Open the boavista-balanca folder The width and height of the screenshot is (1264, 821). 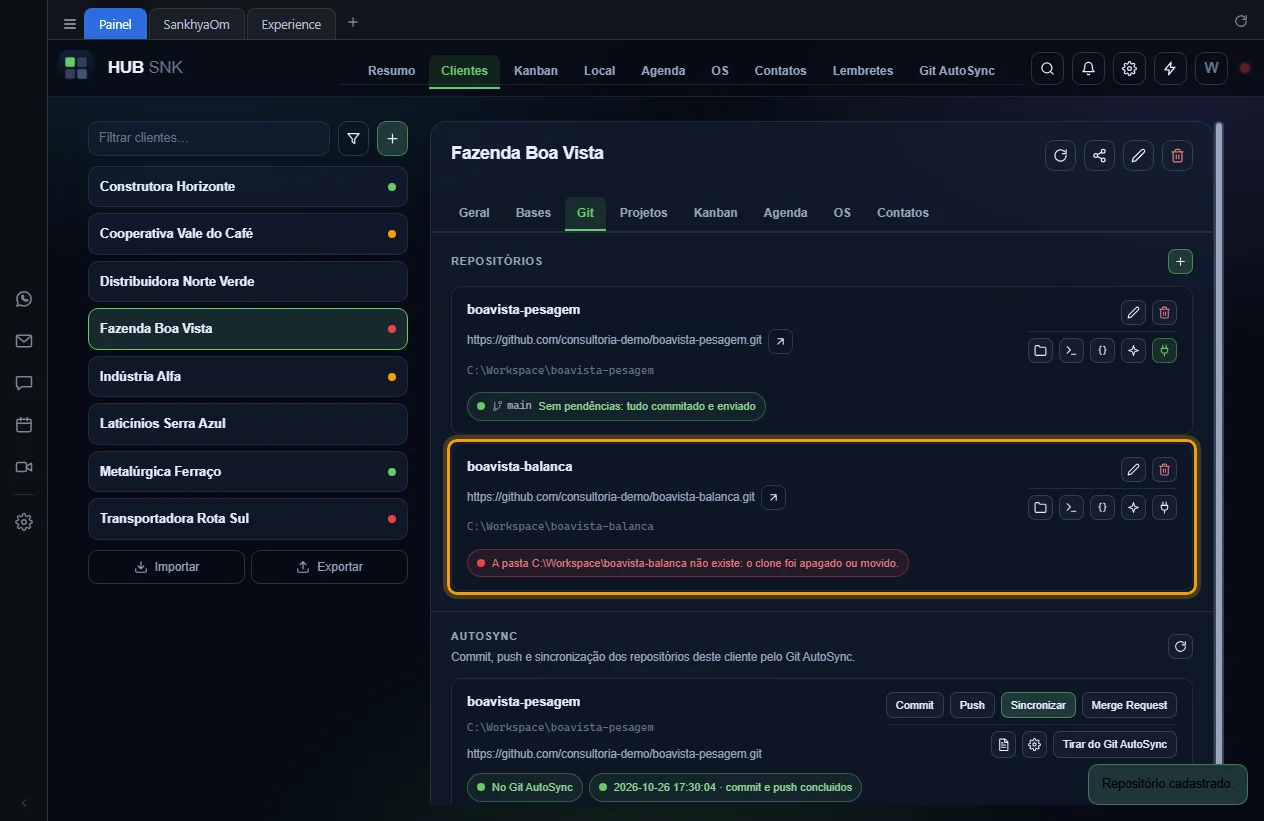[1041, 508]
